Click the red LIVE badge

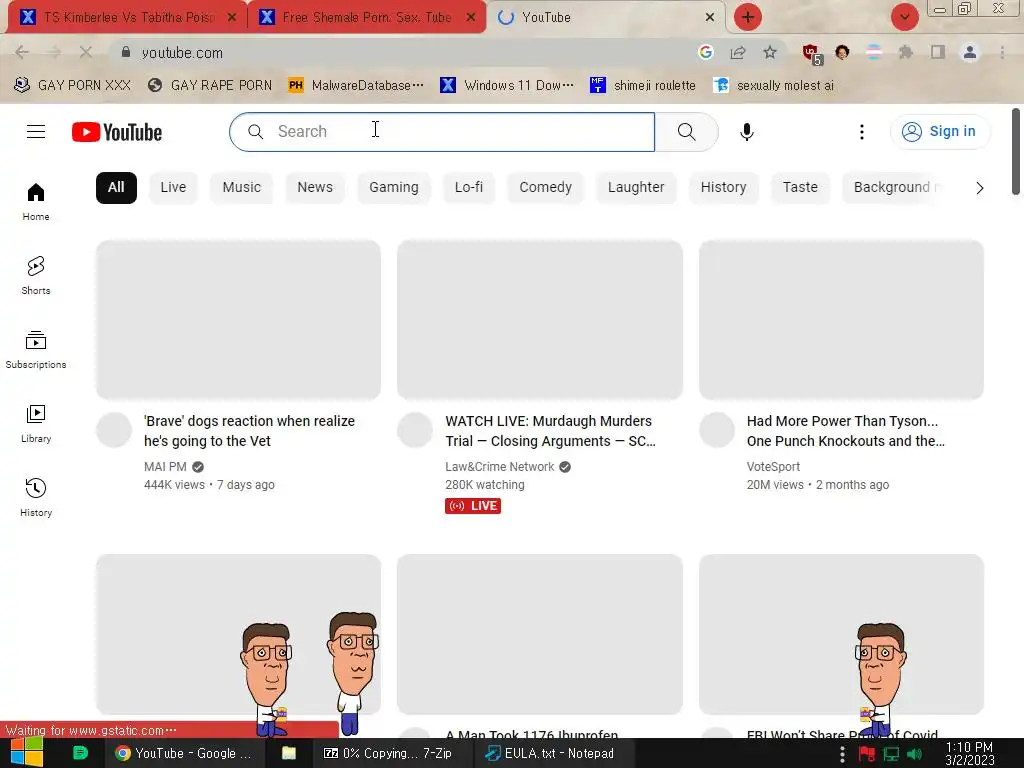click(x=473, y=506)
